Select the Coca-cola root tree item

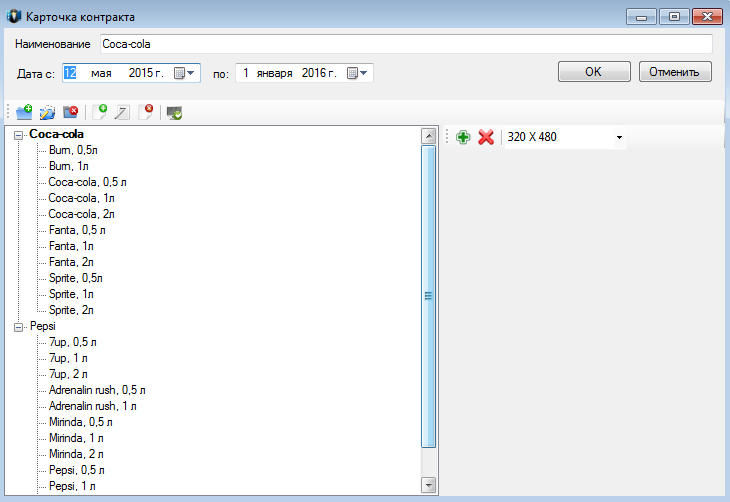tap(56, 134)
